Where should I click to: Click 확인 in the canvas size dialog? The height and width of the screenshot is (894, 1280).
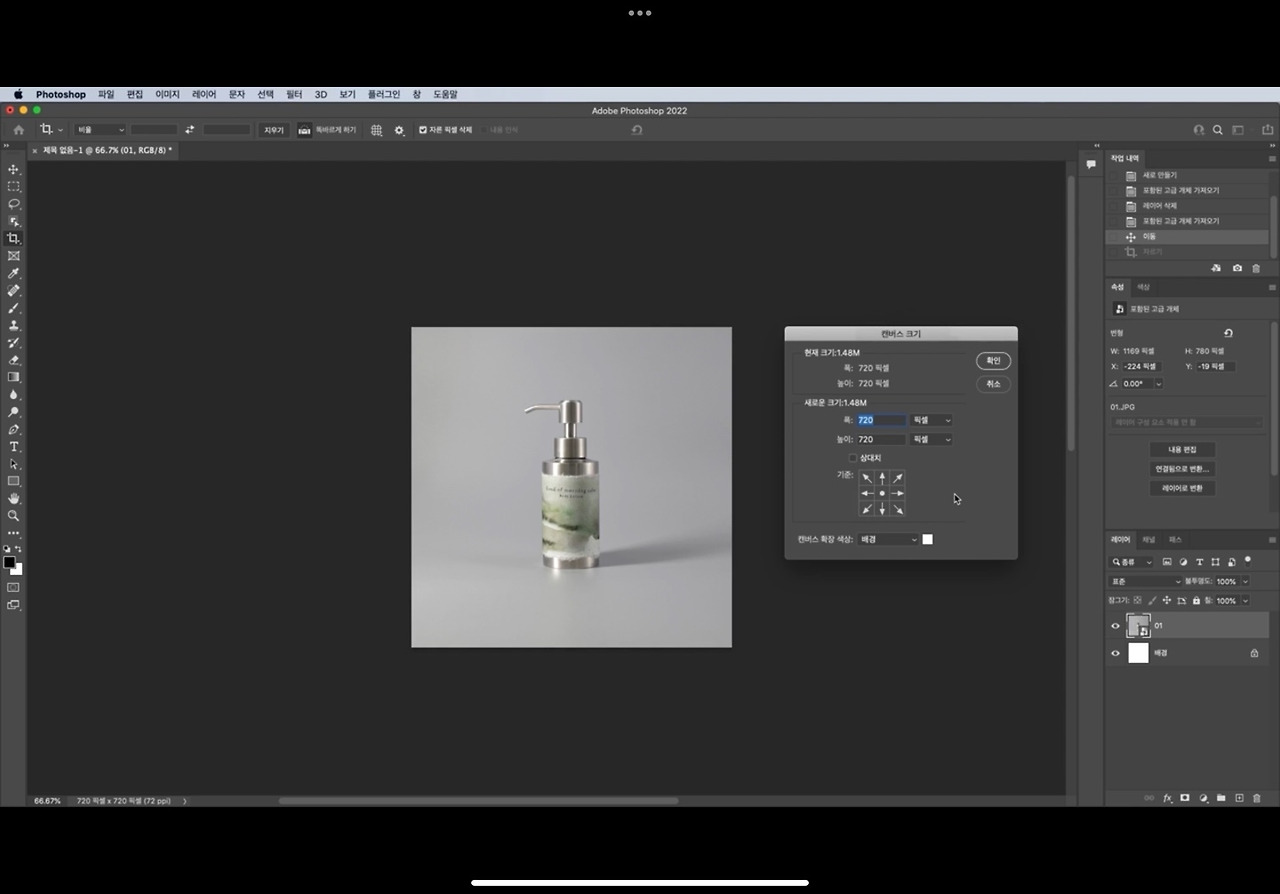[x=993, y=361]
